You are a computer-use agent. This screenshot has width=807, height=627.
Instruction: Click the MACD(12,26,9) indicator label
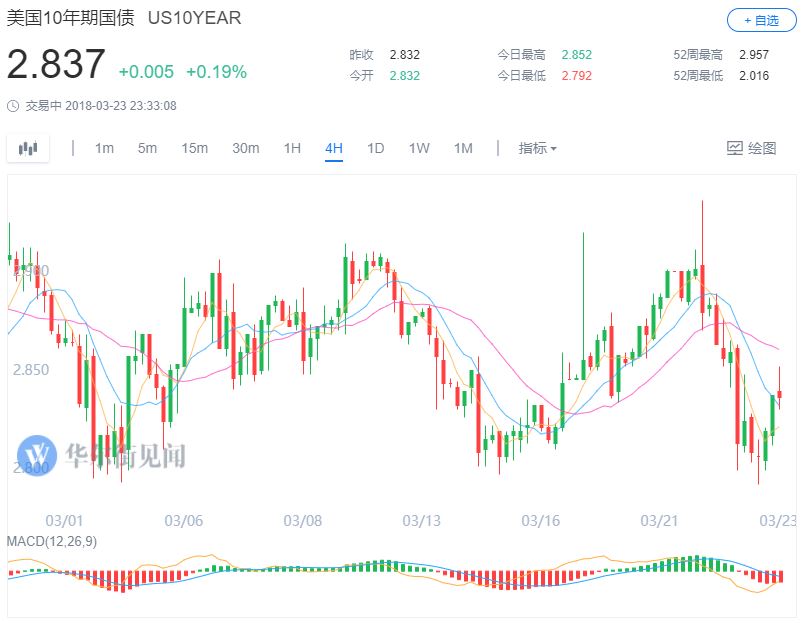(x=51, y=541)
